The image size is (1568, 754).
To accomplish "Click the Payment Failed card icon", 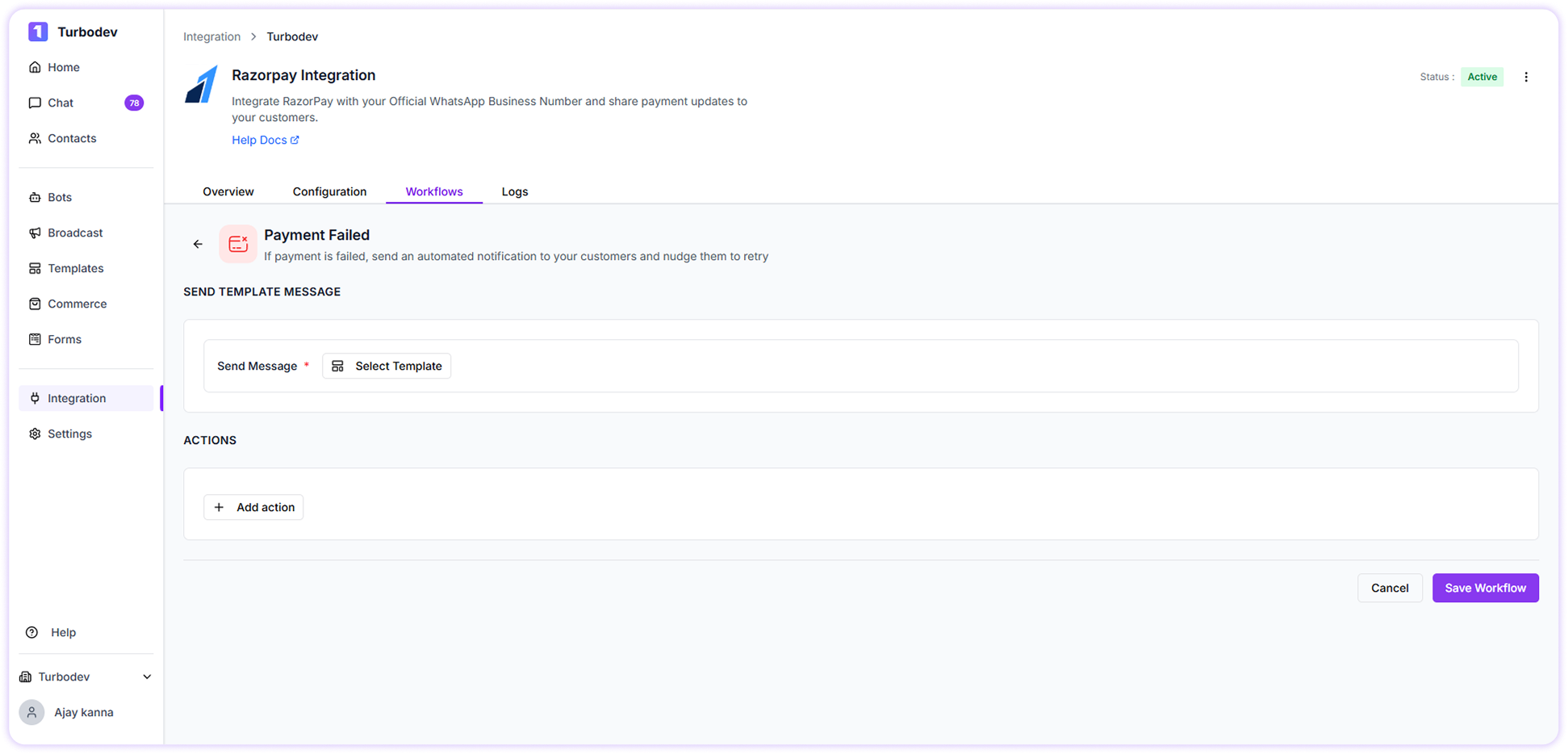I will tap(238, 244).
